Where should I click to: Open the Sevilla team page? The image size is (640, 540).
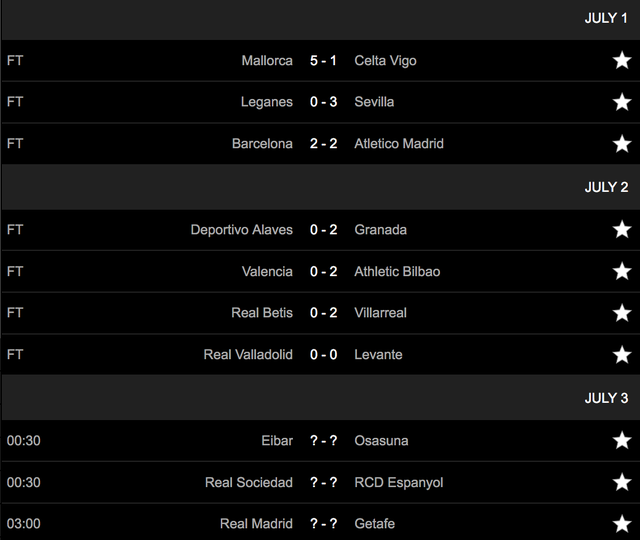tap(374, 102)
